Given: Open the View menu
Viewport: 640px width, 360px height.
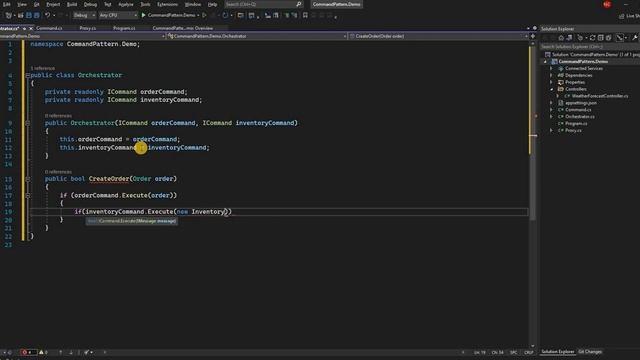Looking at the screenshot, I should [22, 4].
